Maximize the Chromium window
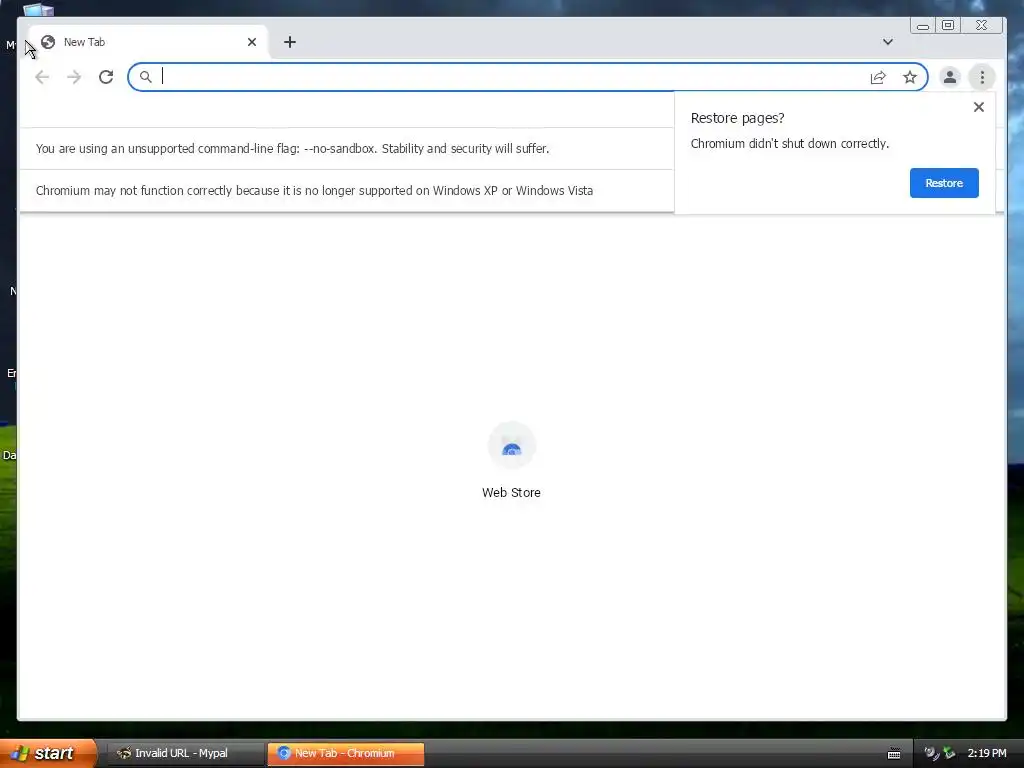The height and width of the screenshot is (768, 1024). pyautogui.click(x=948, y=25)
